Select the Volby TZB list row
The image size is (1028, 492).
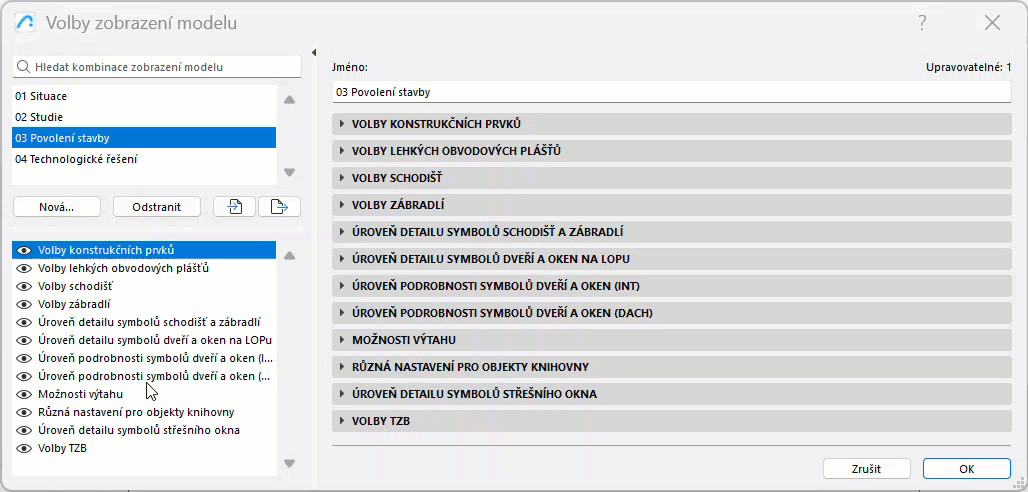pos(144,449)
